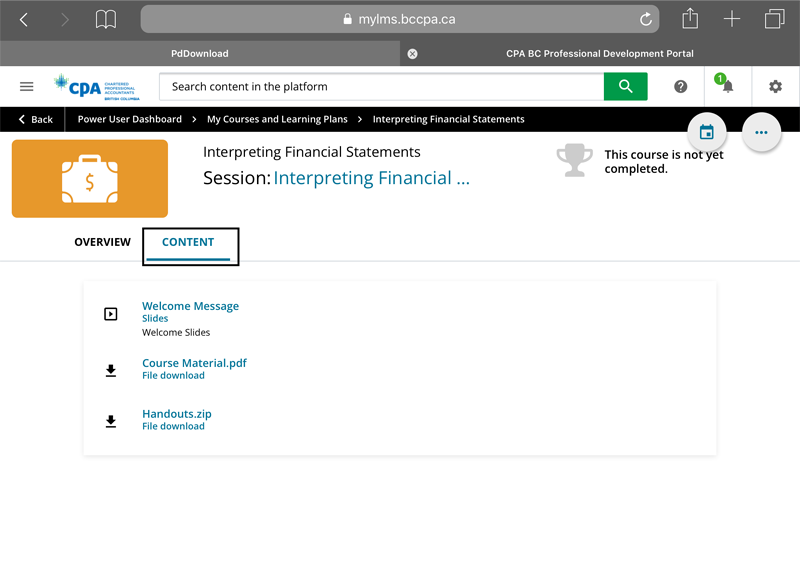This screenshot has width=800, height=580.
Task: Open the Course Material.pdf link
Action: pyautogui.click(x=194, y=363)
